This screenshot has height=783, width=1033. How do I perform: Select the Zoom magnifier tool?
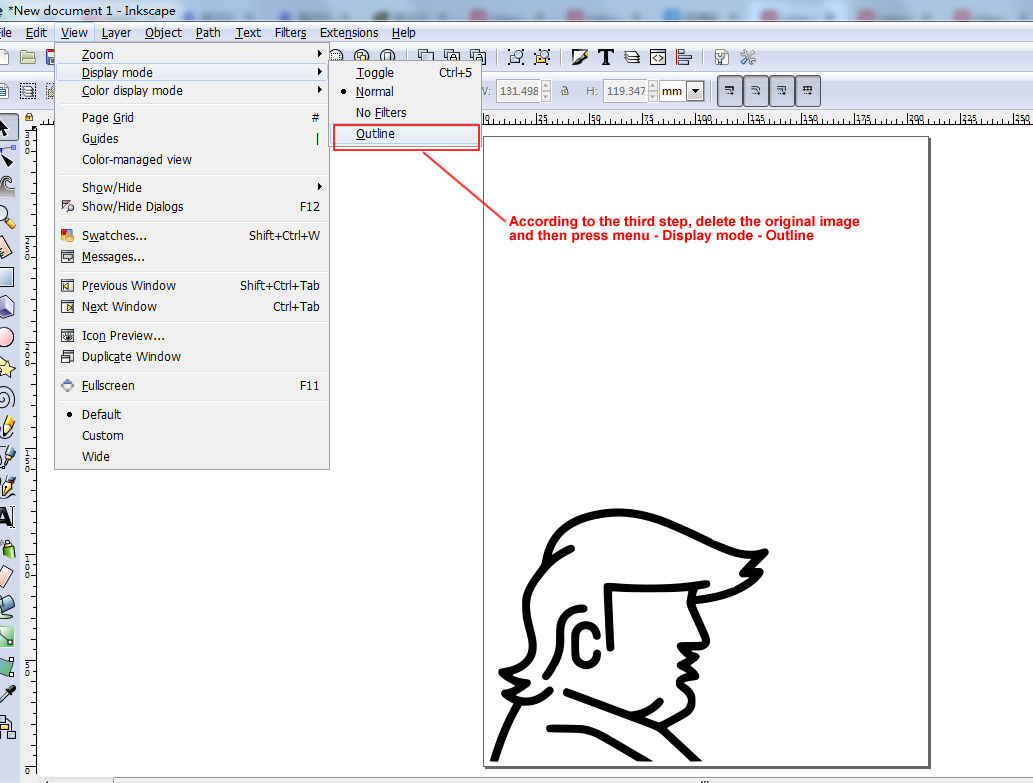pyautogui.click(x=6, y=216)
